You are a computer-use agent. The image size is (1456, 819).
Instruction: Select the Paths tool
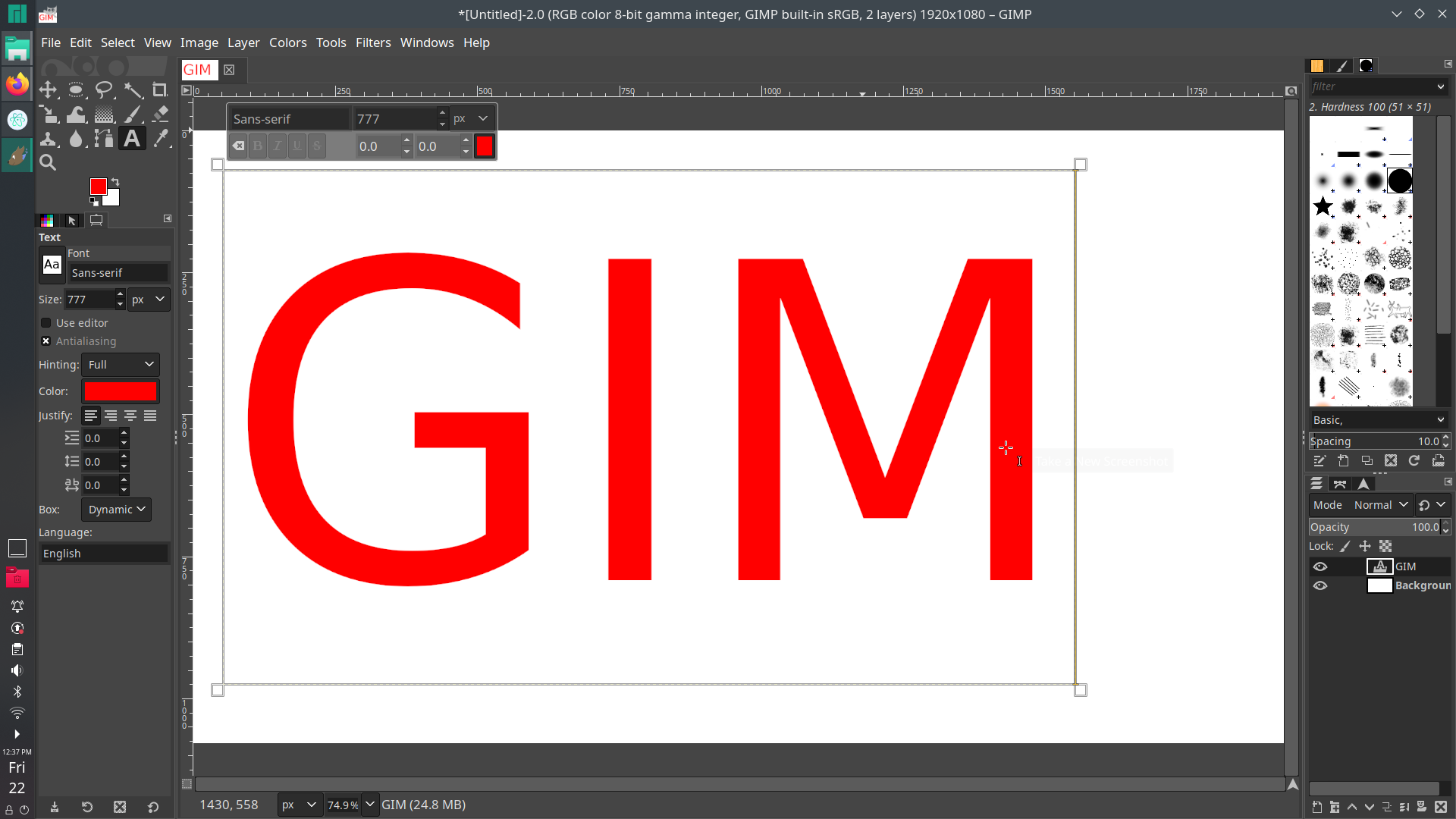coord(104,139)
